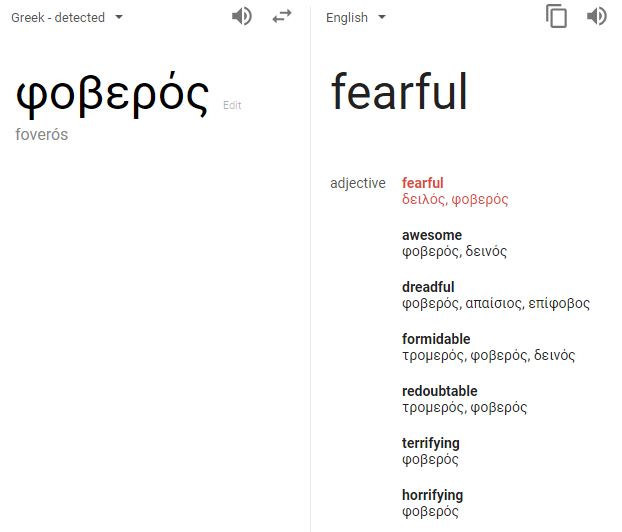Screen dimensions: 622x532
Task: Click the adjective part-of-speech label
Action: (x=358, y=183)
